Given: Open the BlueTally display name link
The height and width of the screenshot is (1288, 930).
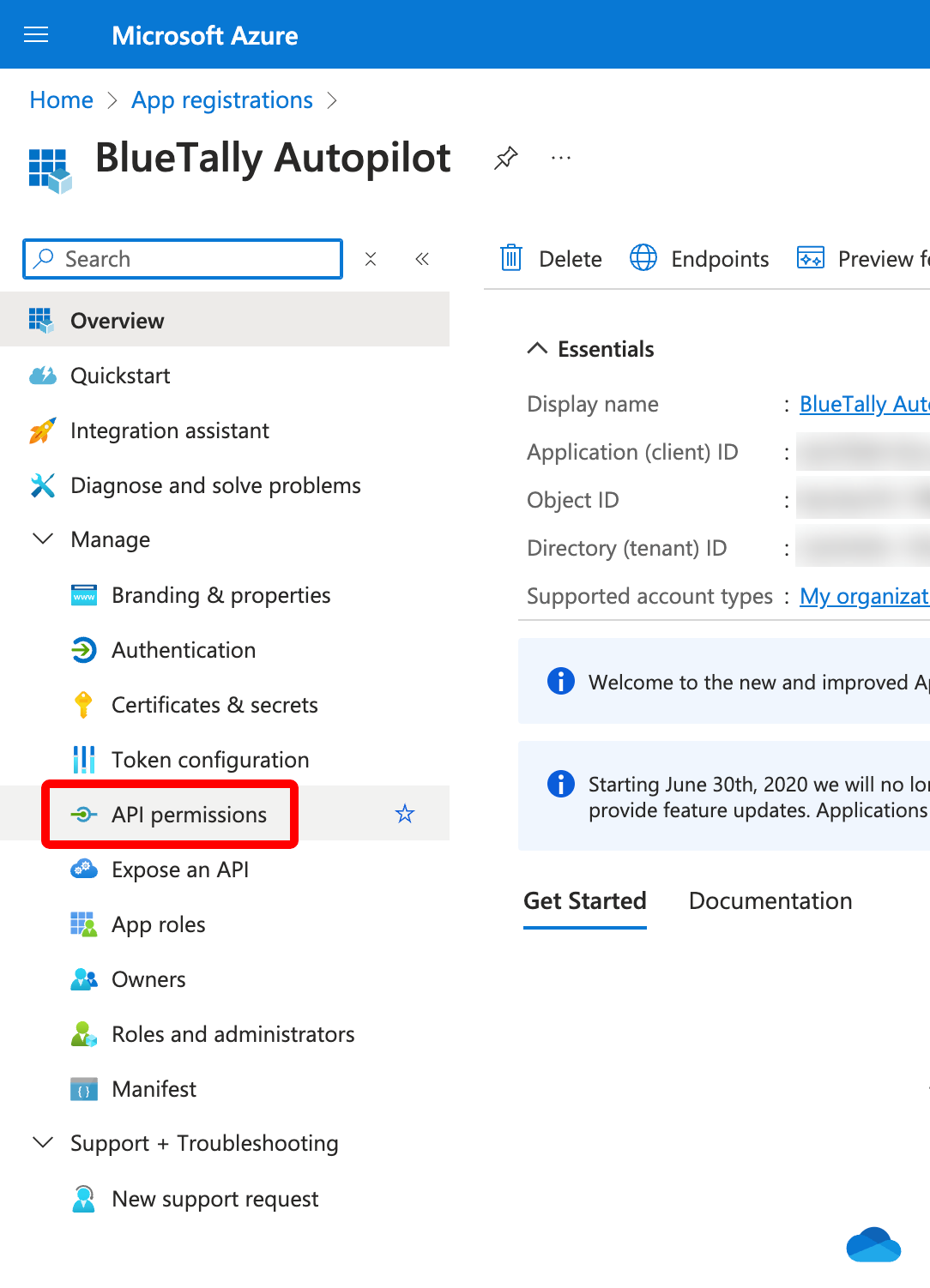Looking at the screenshot, I should point(865,404).
